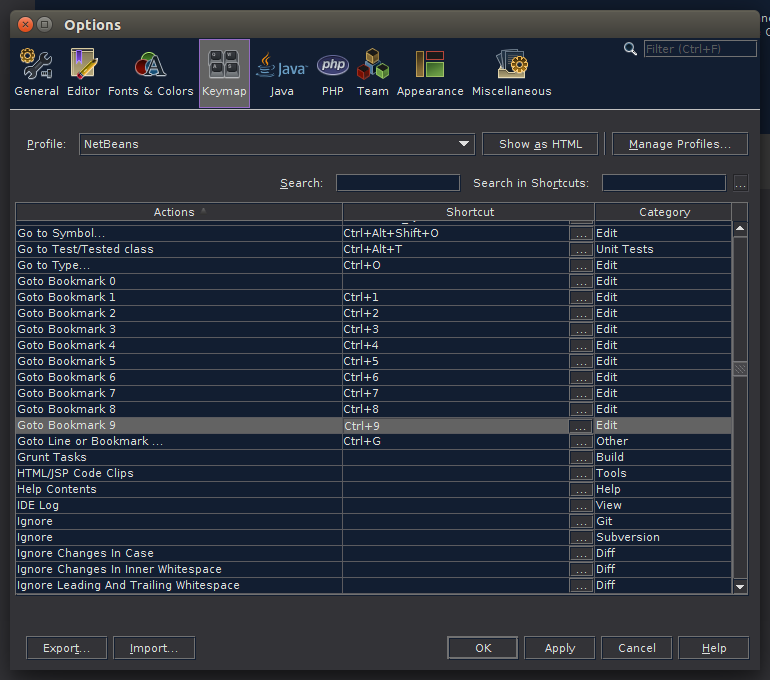Image resolution: width=770 pixels, height=680 pixels.
Task: Click the Ctrl+Alt+Shift+O shortcut cell
Action: 456,233
